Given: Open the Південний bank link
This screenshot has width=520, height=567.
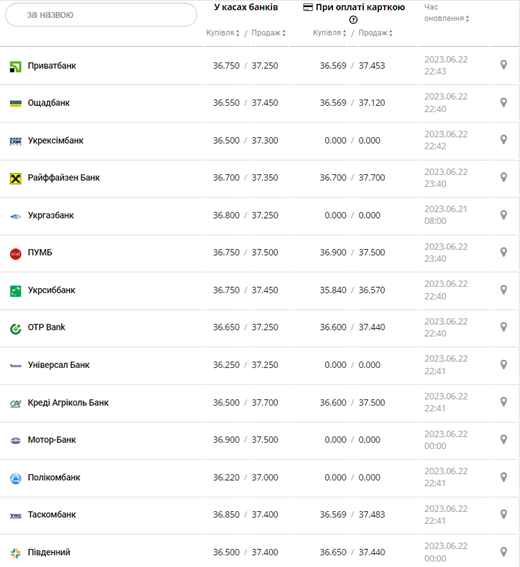Looking at the screenshot, I should 49,552.
